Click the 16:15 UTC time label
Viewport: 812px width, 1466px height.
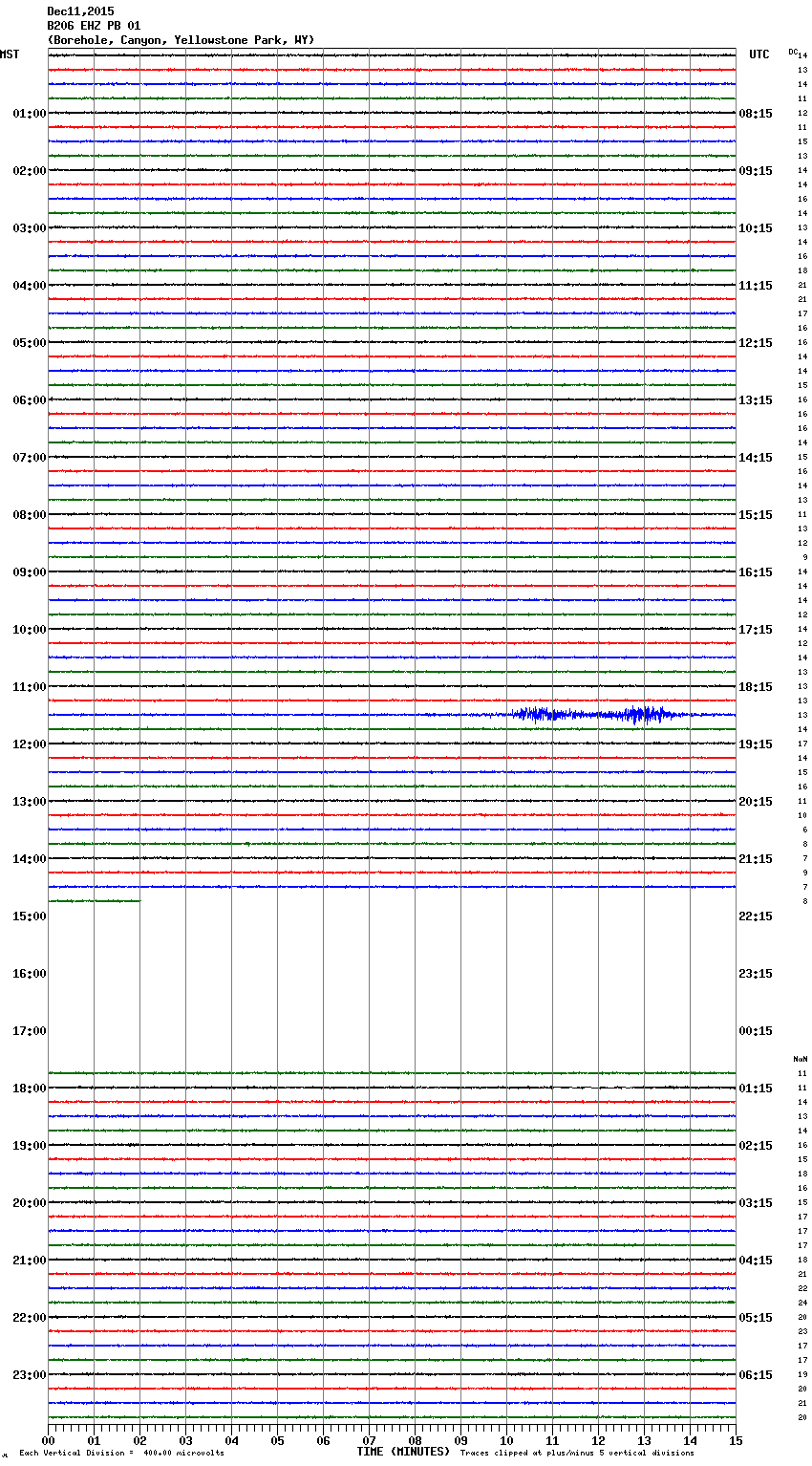(x=756, y=572)
